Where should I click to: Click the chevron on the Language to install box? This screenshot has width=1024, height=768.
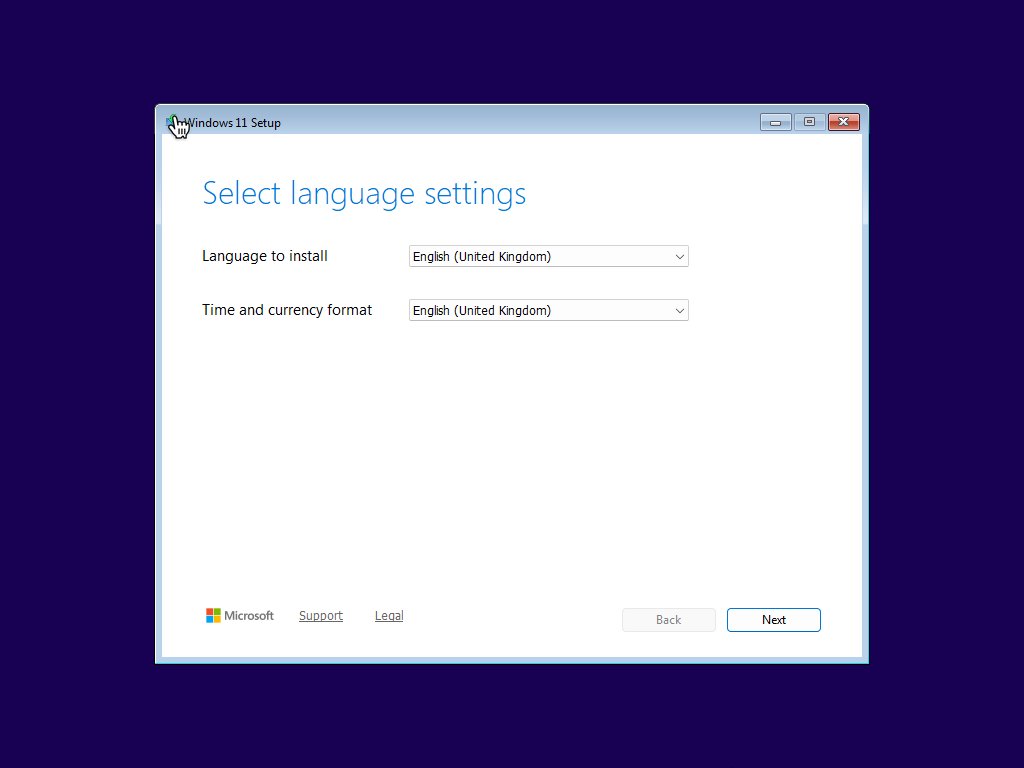(x=679, y=256)
